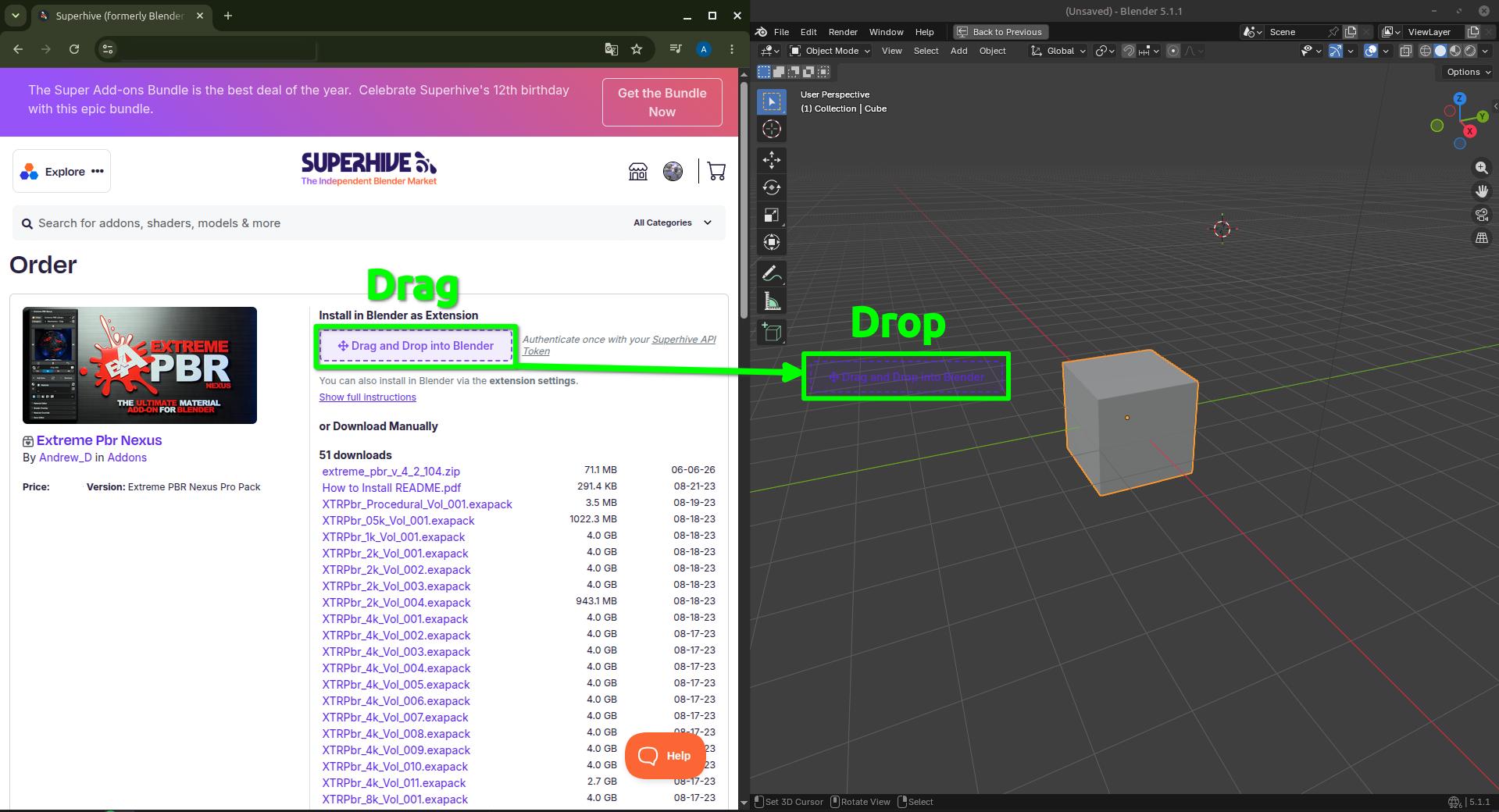Open the editor type dropdown

(770, 51)
